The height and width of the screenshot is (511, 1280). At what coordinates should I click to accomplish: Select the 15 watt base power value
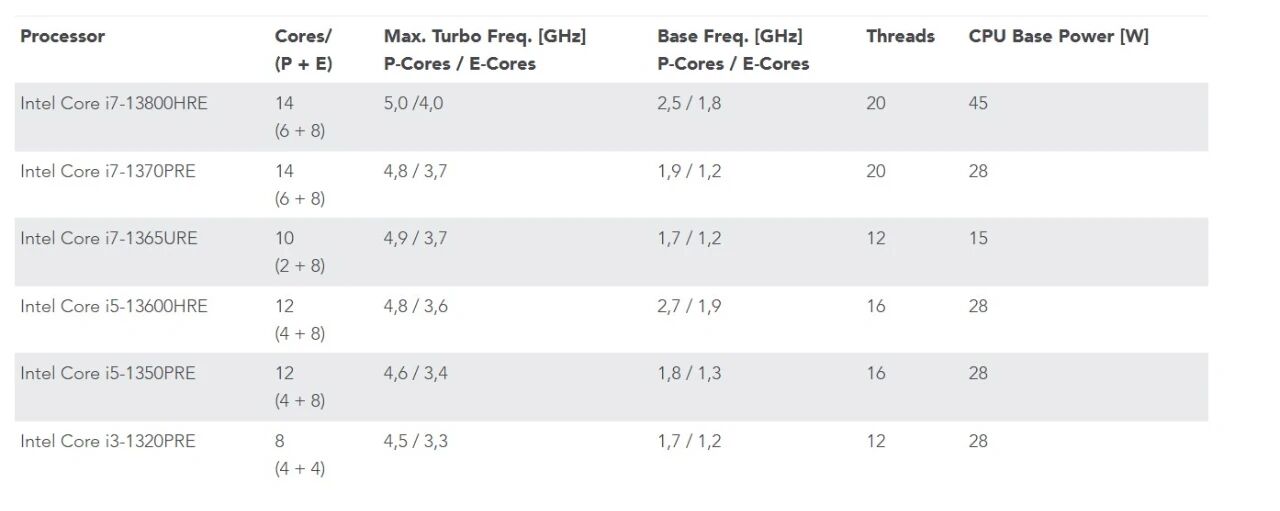click(978, 238)
